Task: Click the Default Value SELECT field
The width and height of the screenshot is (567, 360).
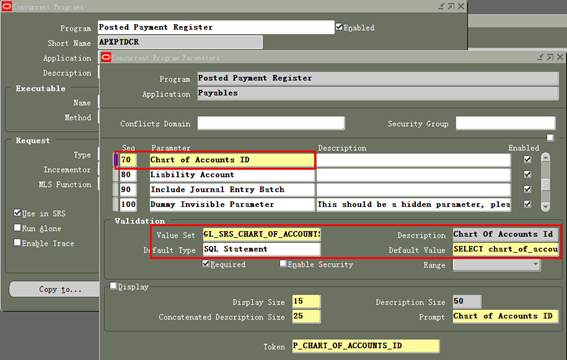Action: [x=505, y=249]
